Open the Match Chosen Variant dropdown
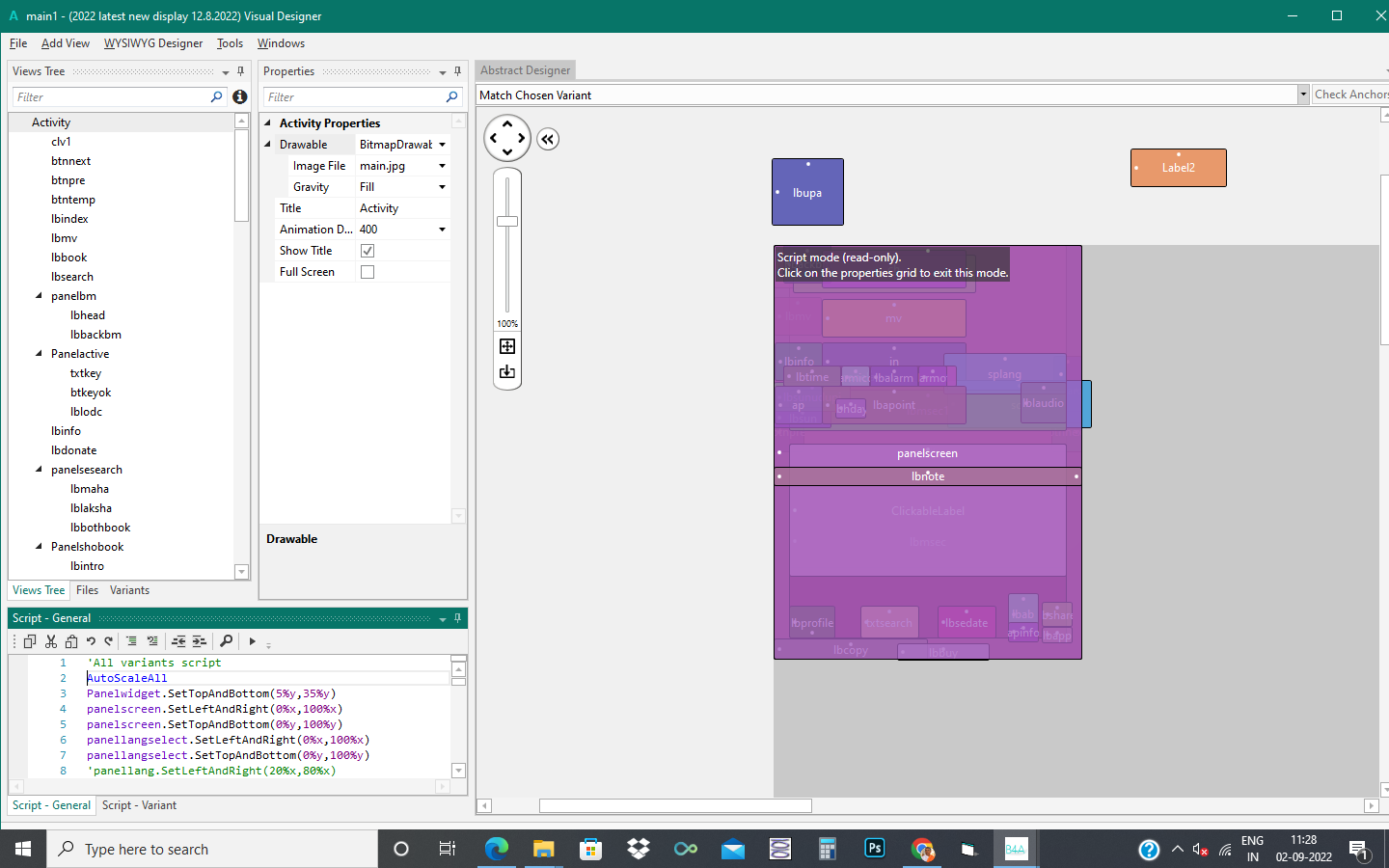The image size is (1389, 868). tap(1303, 95)
